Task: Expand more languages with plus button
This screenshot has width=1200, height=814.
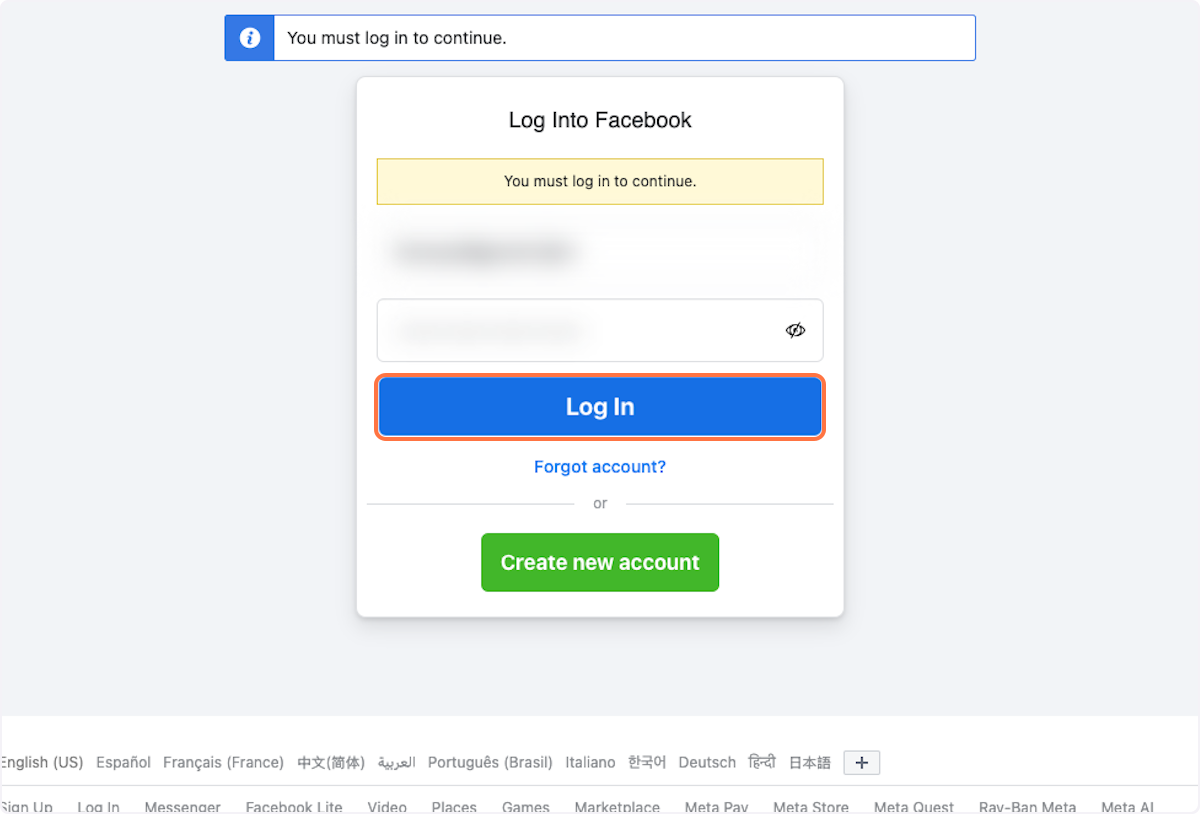Action: 862,763
